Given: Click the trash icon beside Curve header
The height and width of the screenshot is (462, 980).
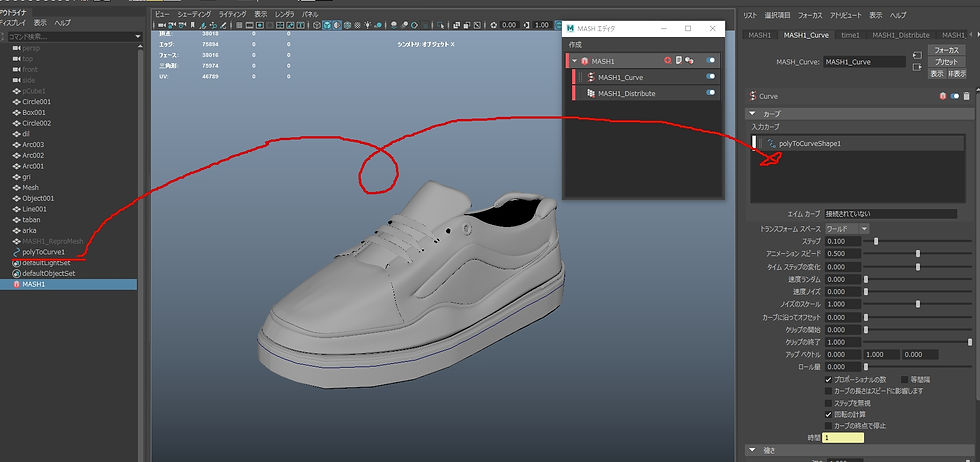Looking at the screenshot, I should coord(966,96).
